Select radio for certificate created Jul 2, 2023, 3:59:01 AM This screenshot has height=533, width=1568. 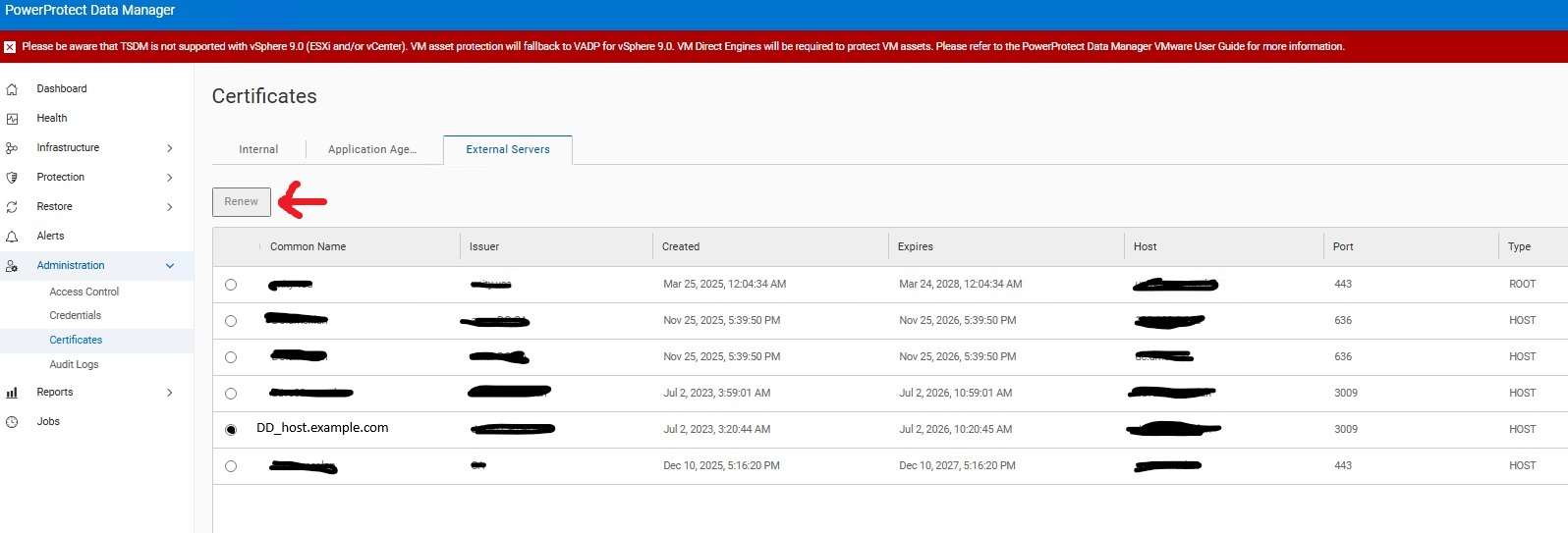[231, 394]
